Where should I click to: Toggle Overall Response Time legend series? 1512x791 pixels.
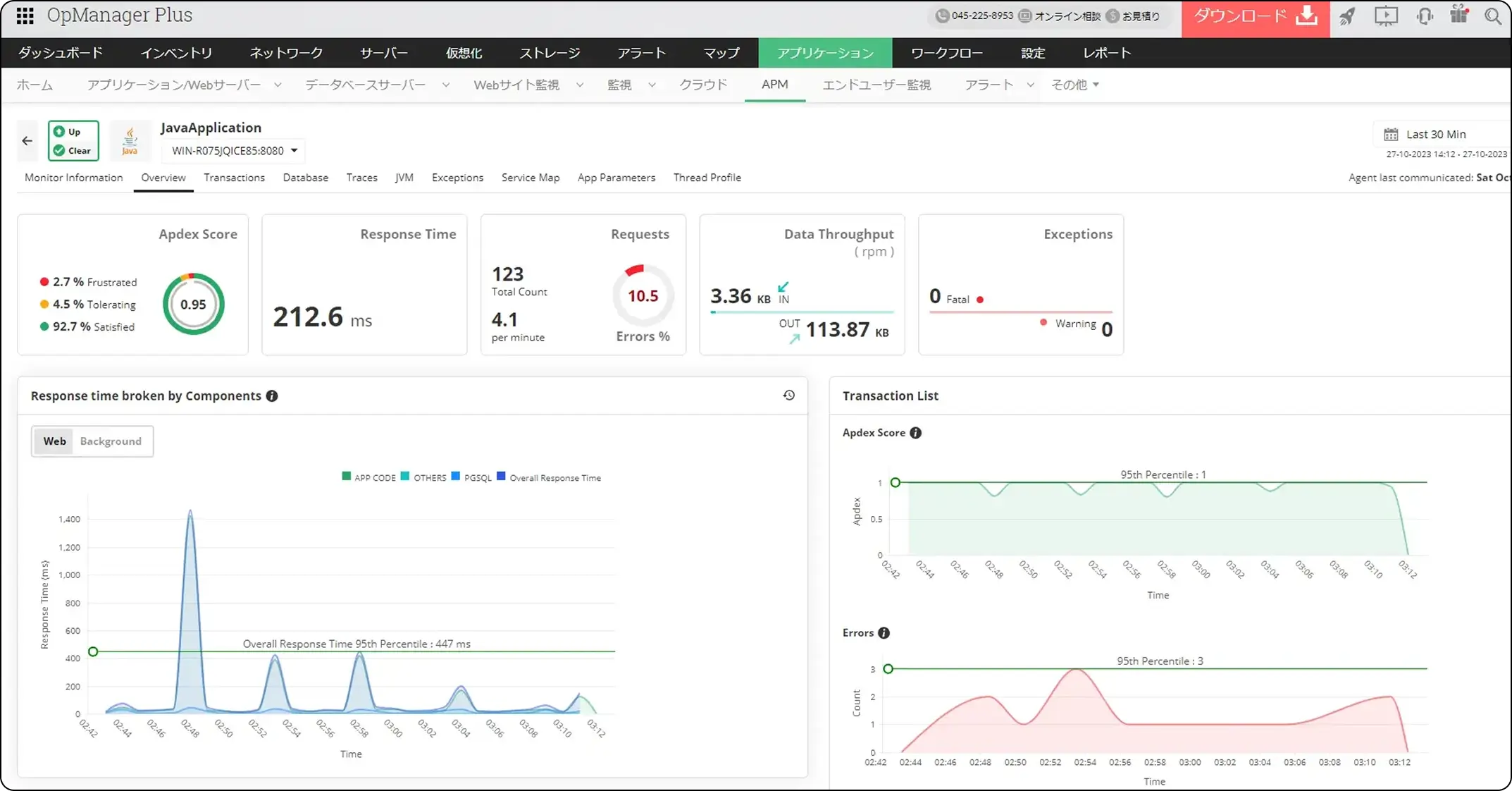point(549,477)
